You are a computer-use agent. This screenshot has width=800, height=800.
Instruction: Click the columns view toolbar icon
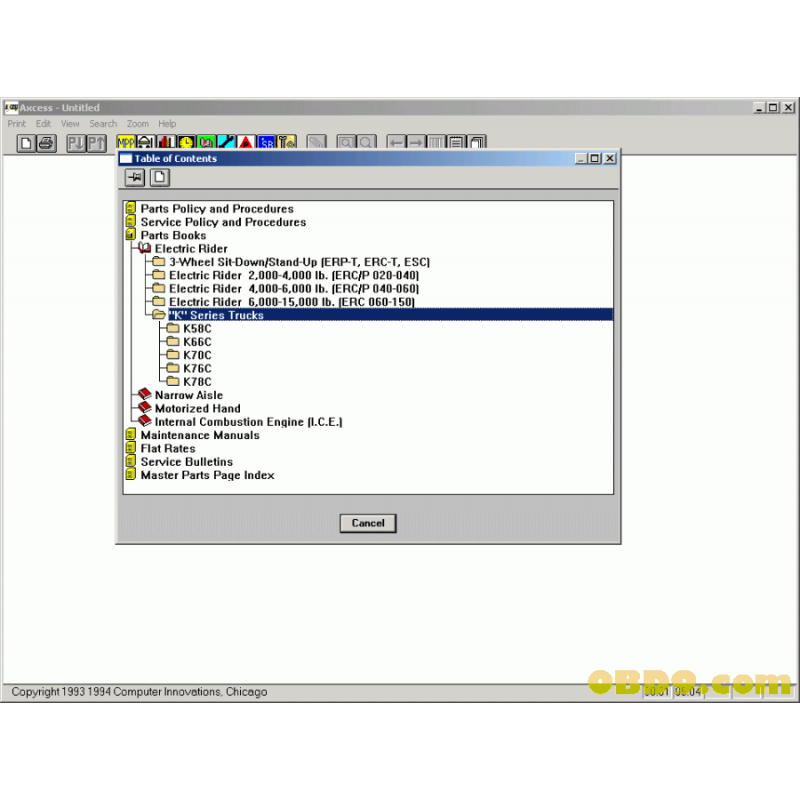436,142
